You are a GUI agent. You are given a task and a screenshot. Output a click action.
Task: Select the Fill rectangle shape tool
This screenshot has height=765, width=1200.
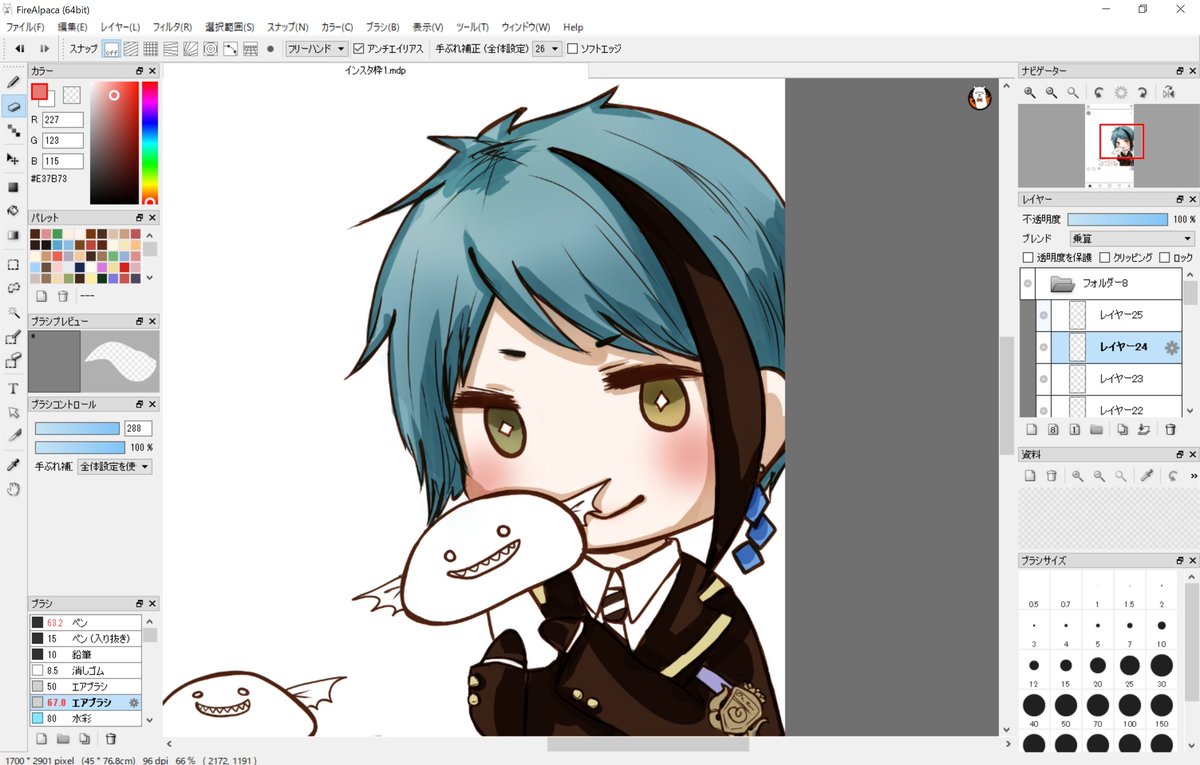click(x=13, y=186)
